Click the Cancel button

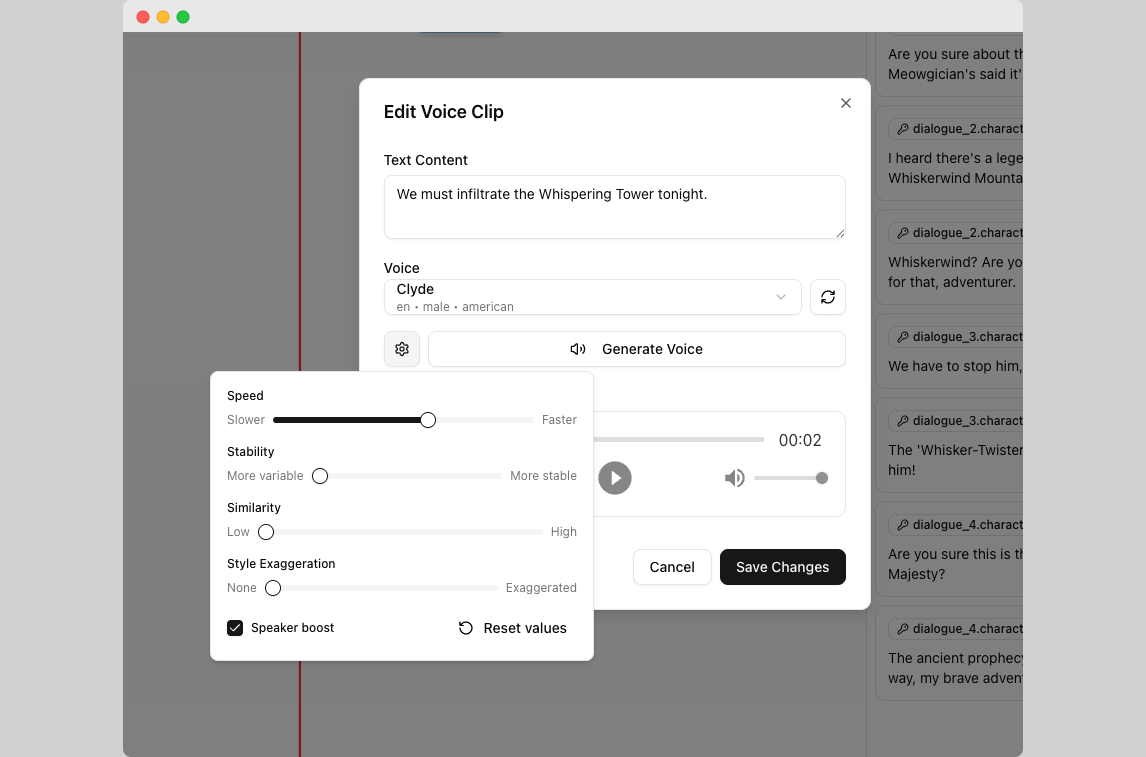click(x=672, y=567)
